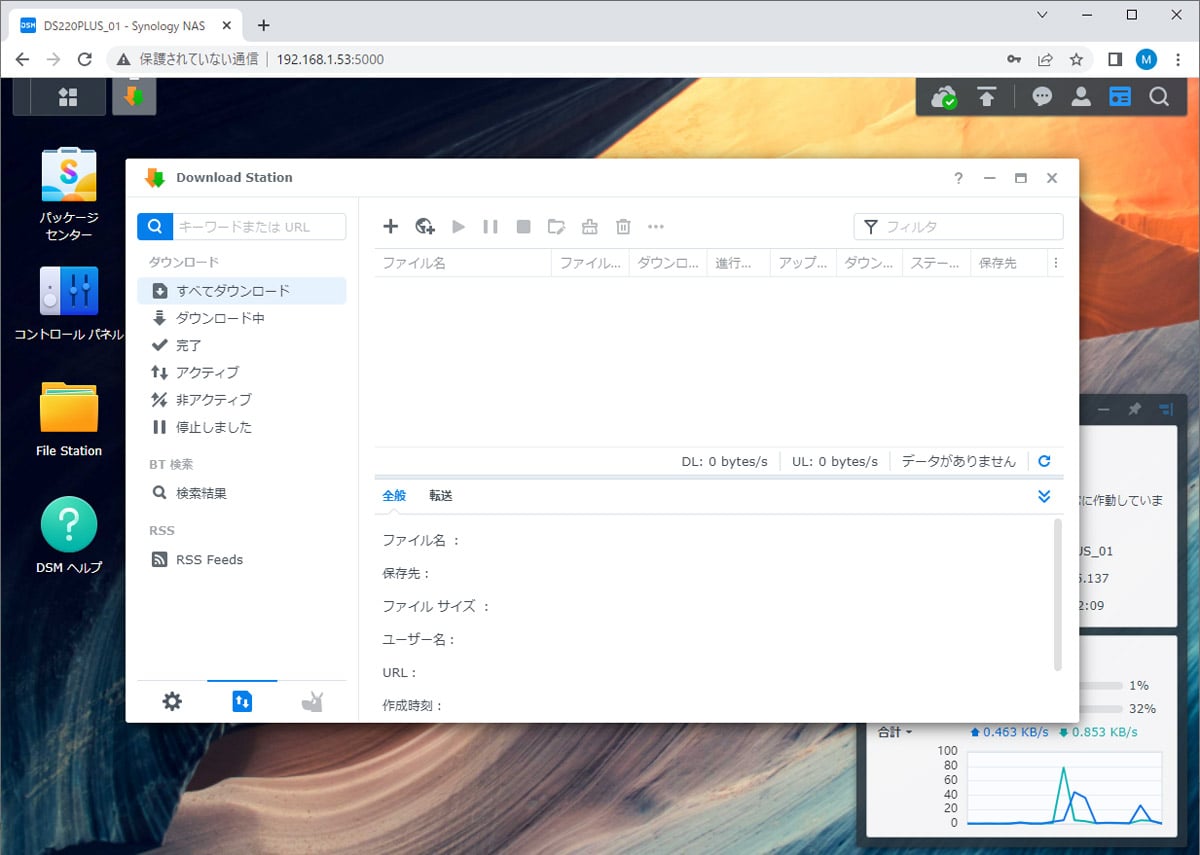This screenshot has width=1200, height=855.
Task: Delete the selected task with trash icon
Action: coord(623,227)
